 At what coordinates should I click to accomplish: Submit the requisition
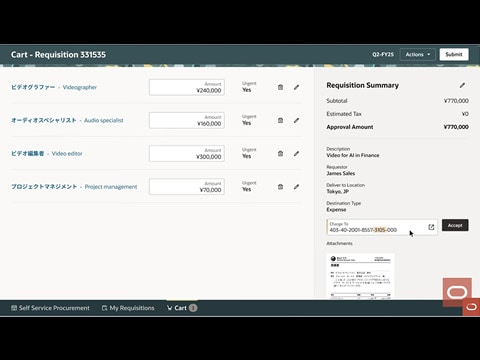(x=454, y=54)
